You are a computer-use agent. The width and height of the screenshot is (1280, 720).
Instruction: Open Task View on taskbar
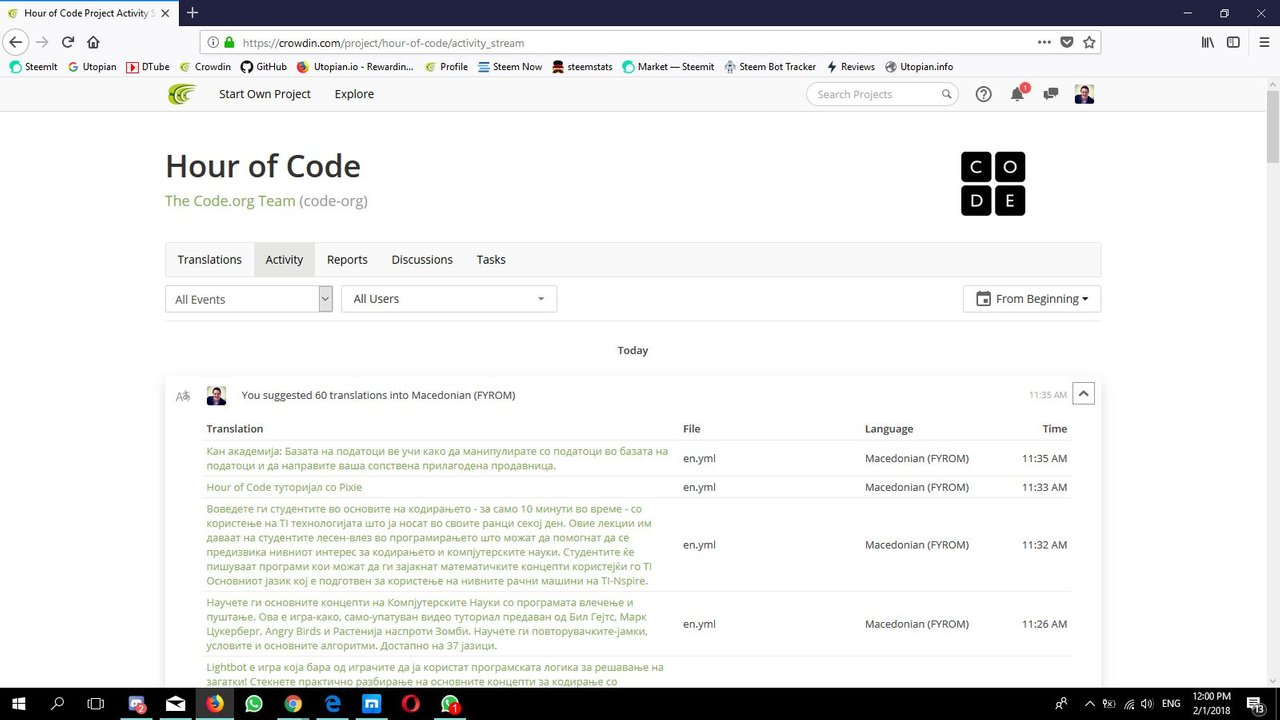[96, 704]
